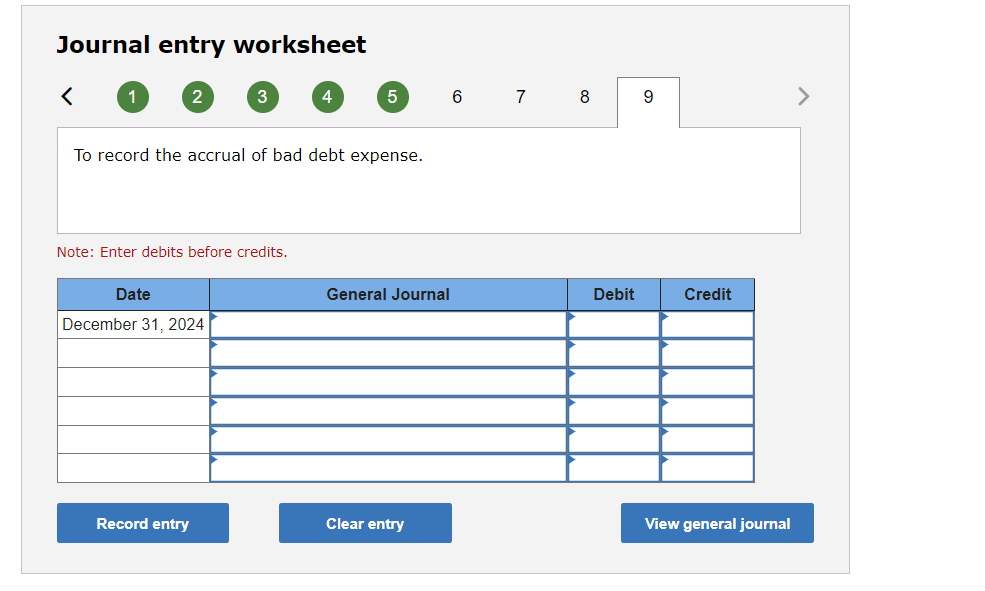Select General Journal account on December 31 row
985x591 pixels.
(x=388, y=325)
